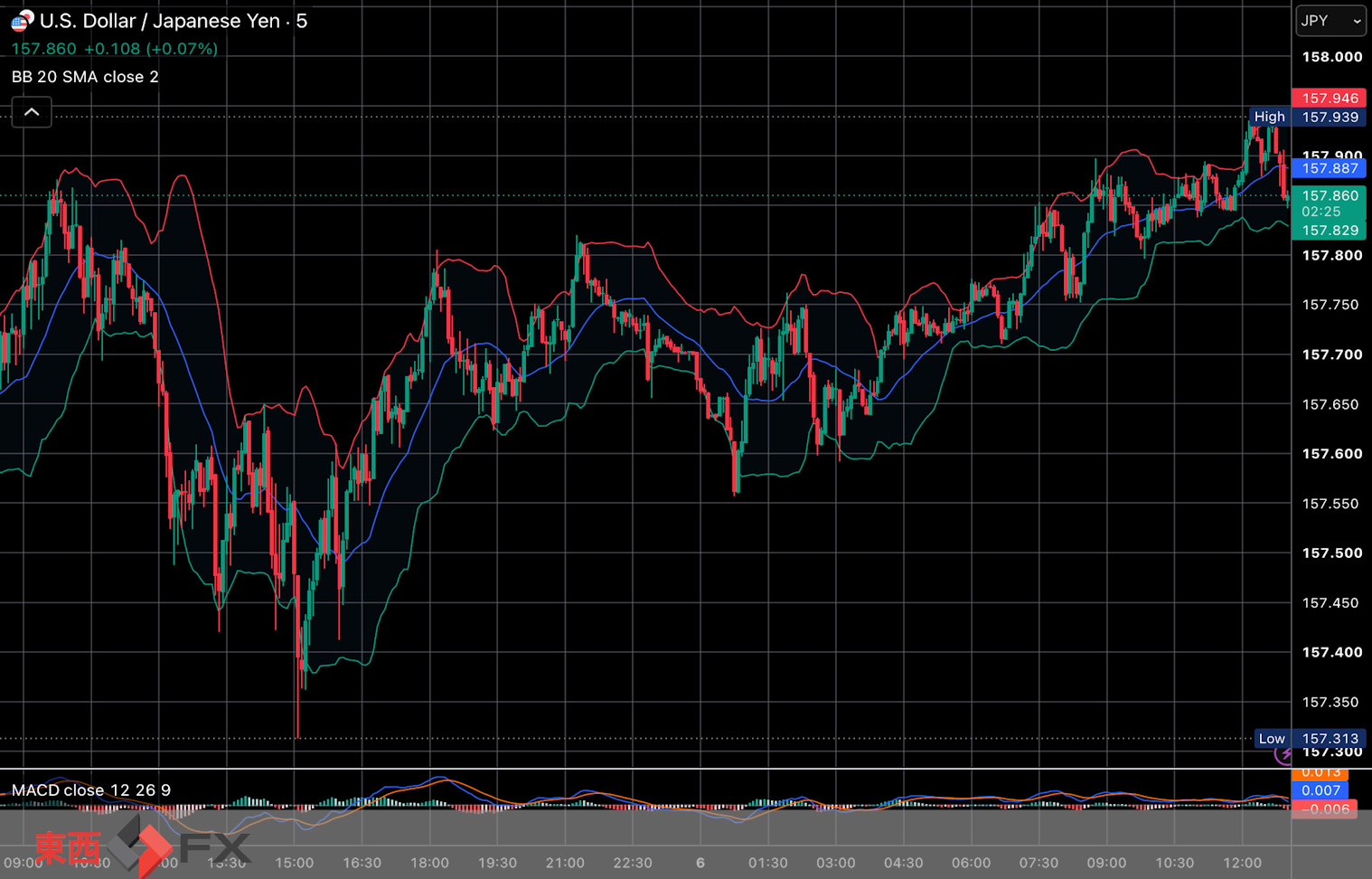Click the Low 157.313 price label

point(1310,739)
